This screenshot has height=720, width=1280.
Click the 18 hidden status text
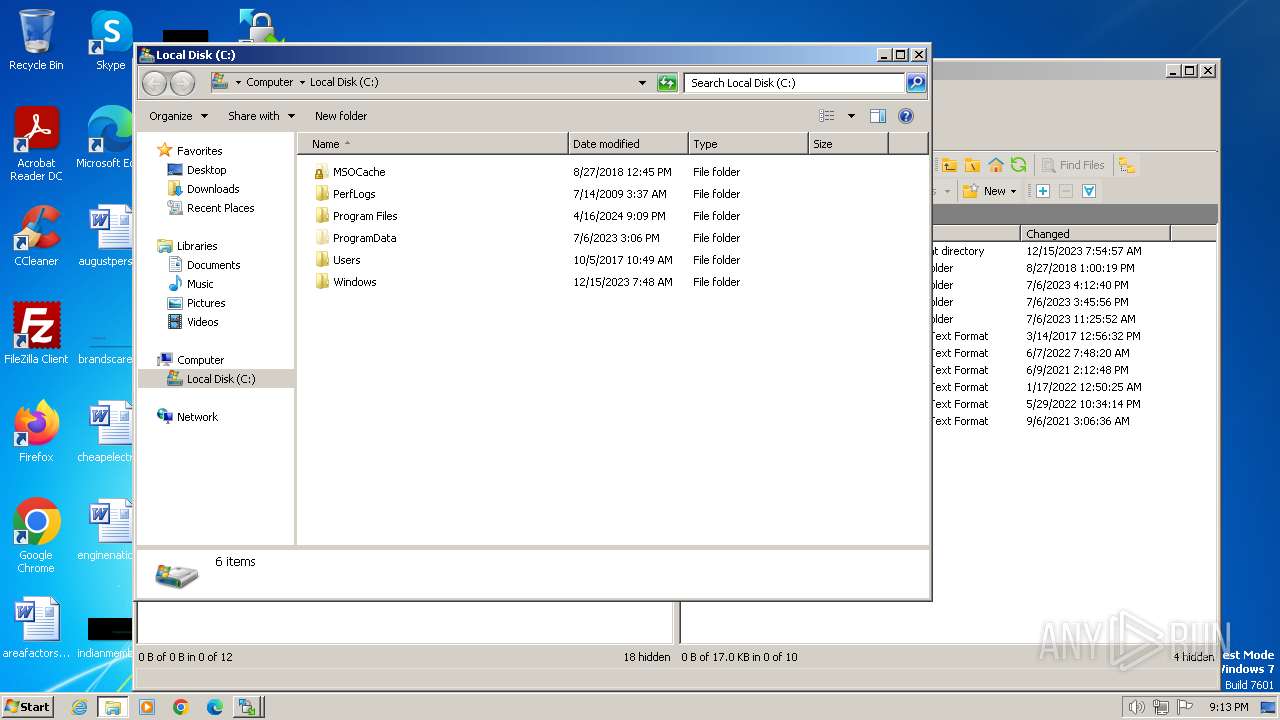647,657
